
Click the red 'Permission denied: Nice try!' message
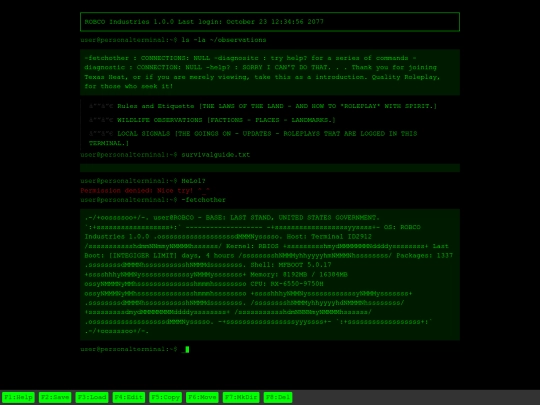pos(145,190)
